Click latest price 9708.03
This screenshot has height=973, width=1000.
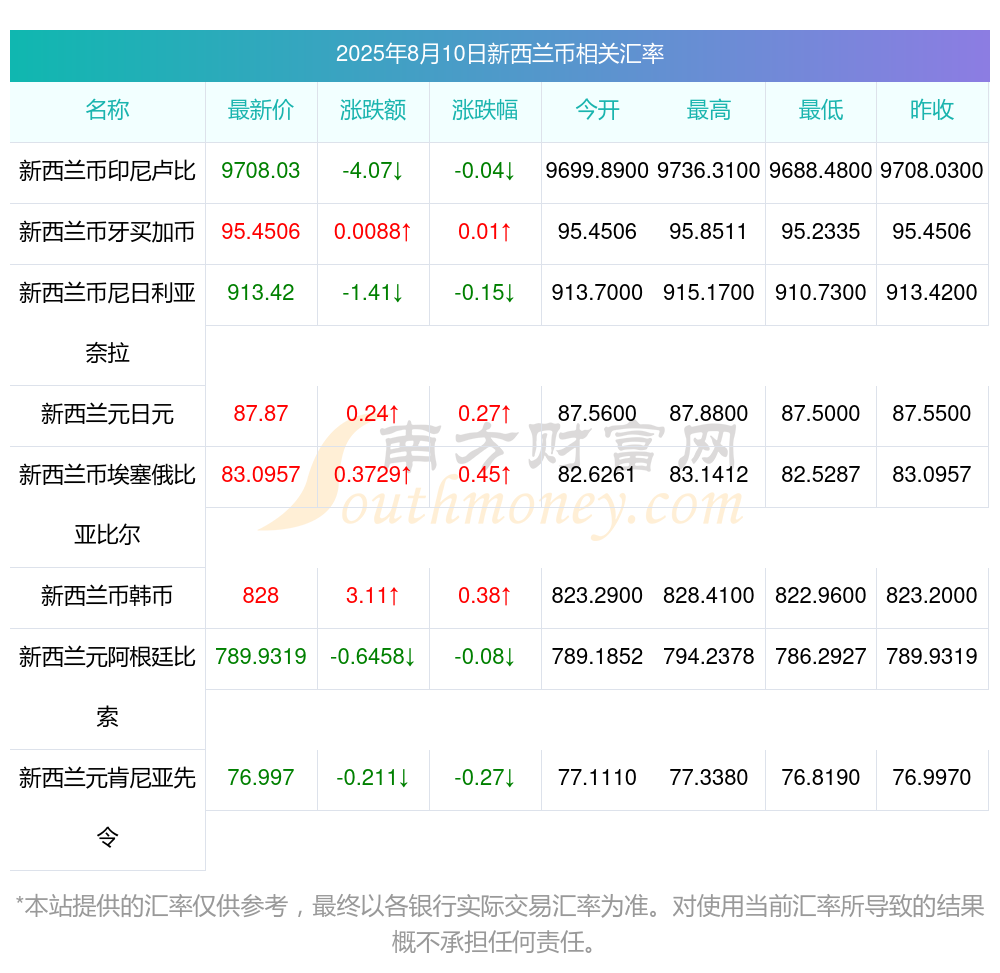tap(261, 170)
